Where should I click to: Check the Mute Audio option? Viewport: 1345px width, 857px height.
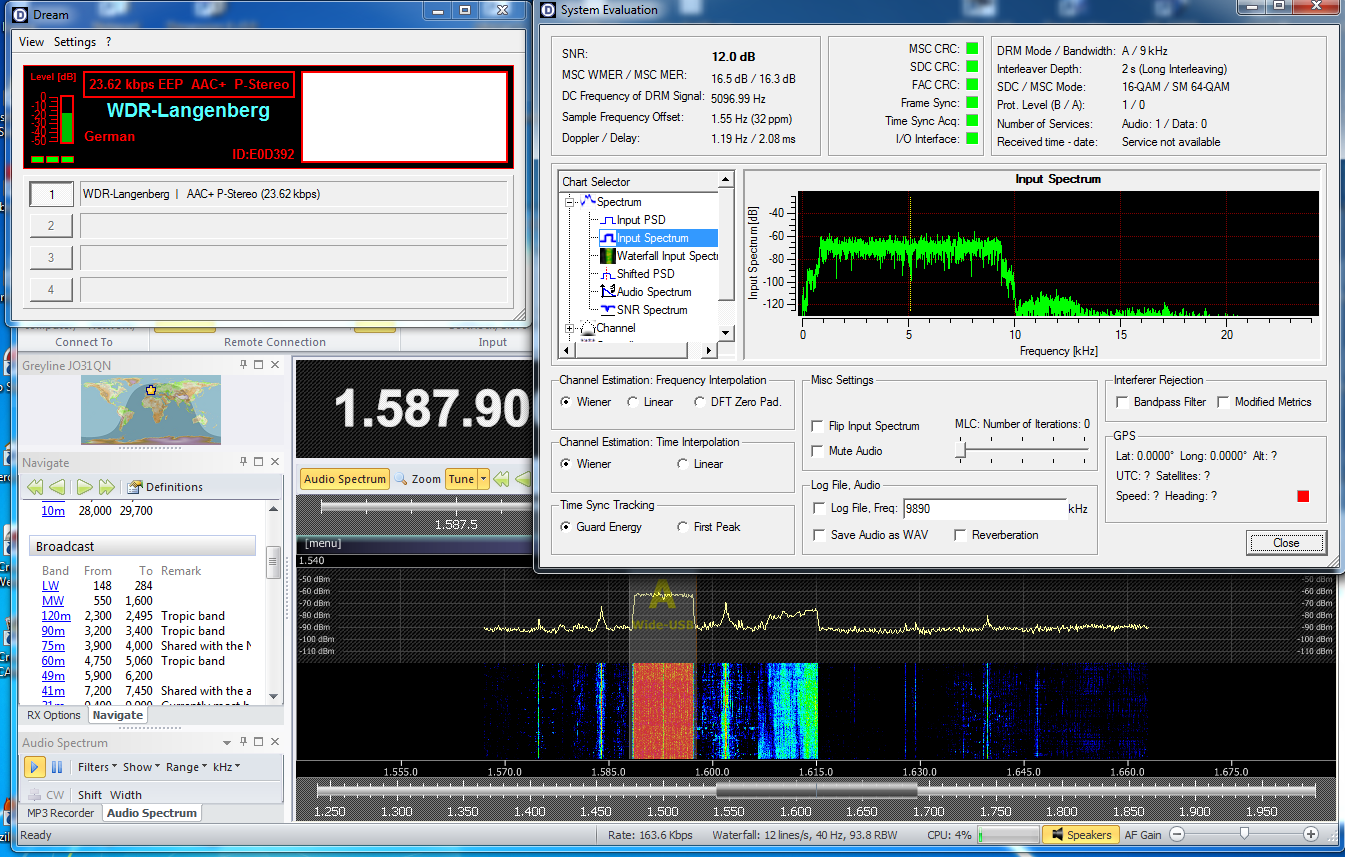(x=819, y=451)
